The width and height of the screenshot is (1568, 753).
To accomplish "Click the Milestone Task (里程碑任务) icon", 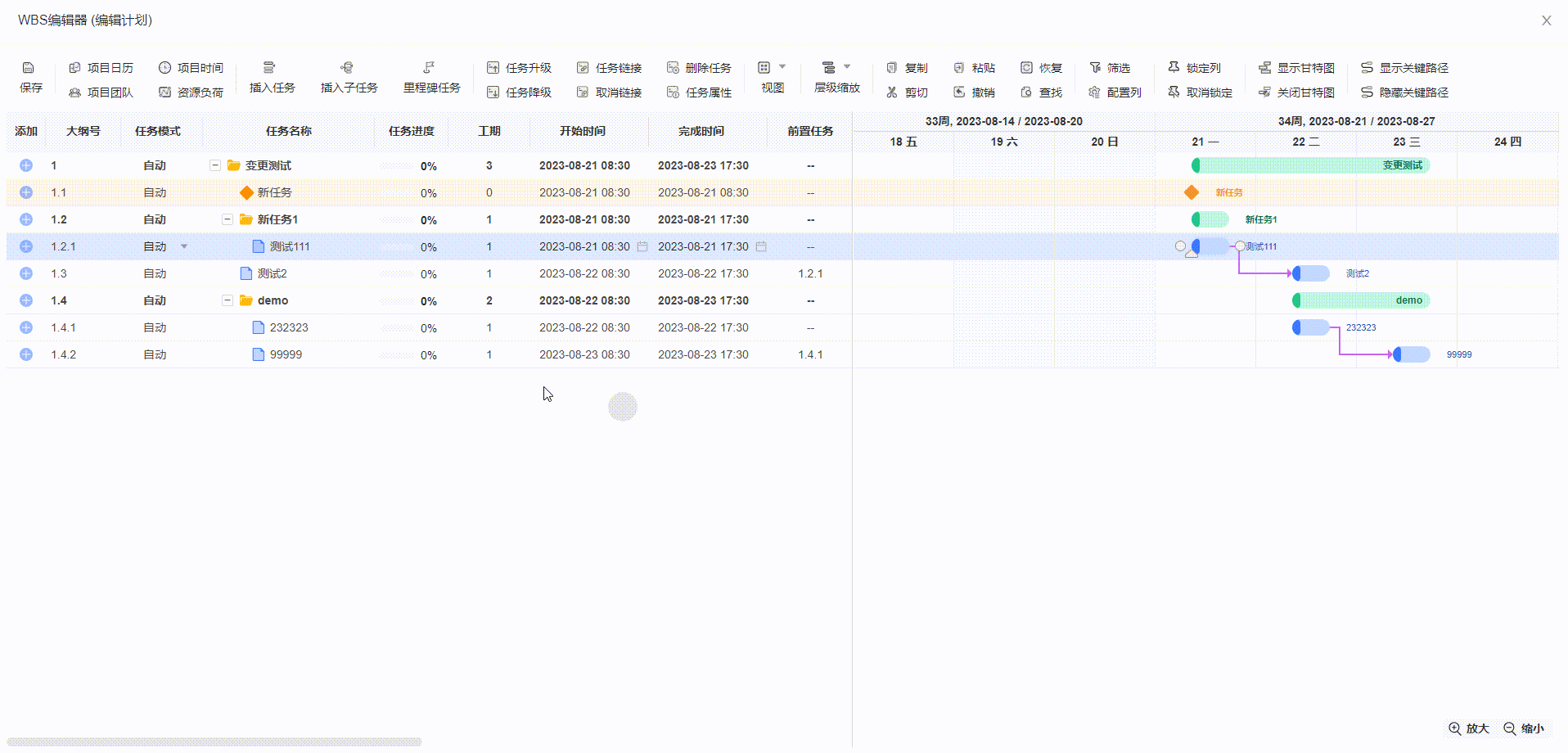I will click(429, 68).
